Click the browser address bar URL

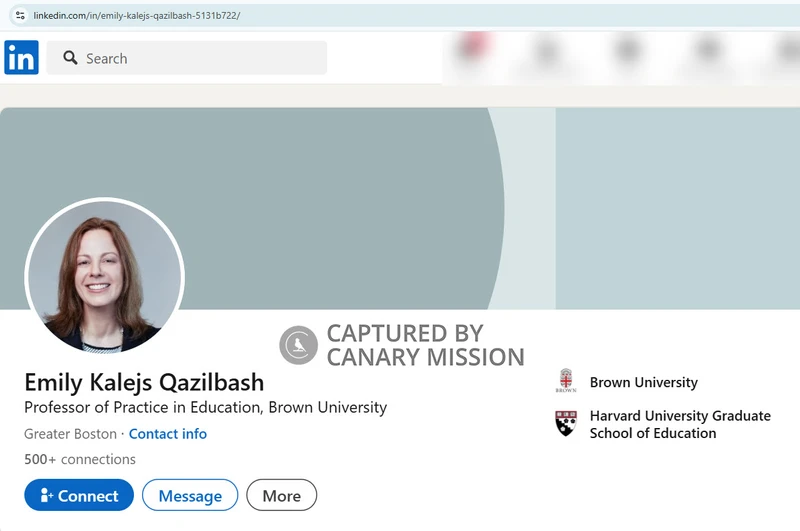137,15
